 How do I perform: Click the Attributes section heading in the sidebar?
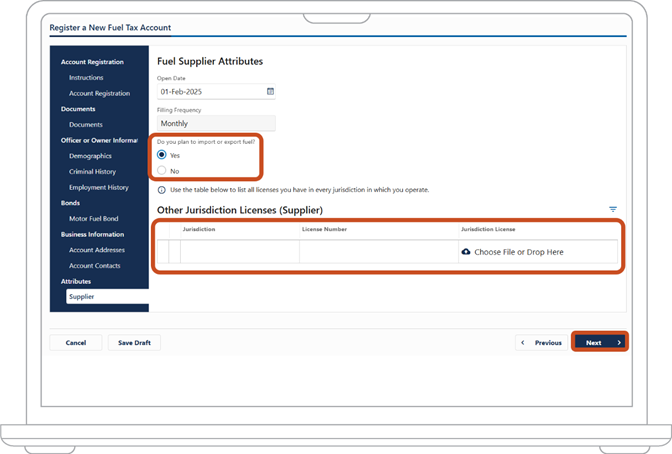click(x=76, y=281)
